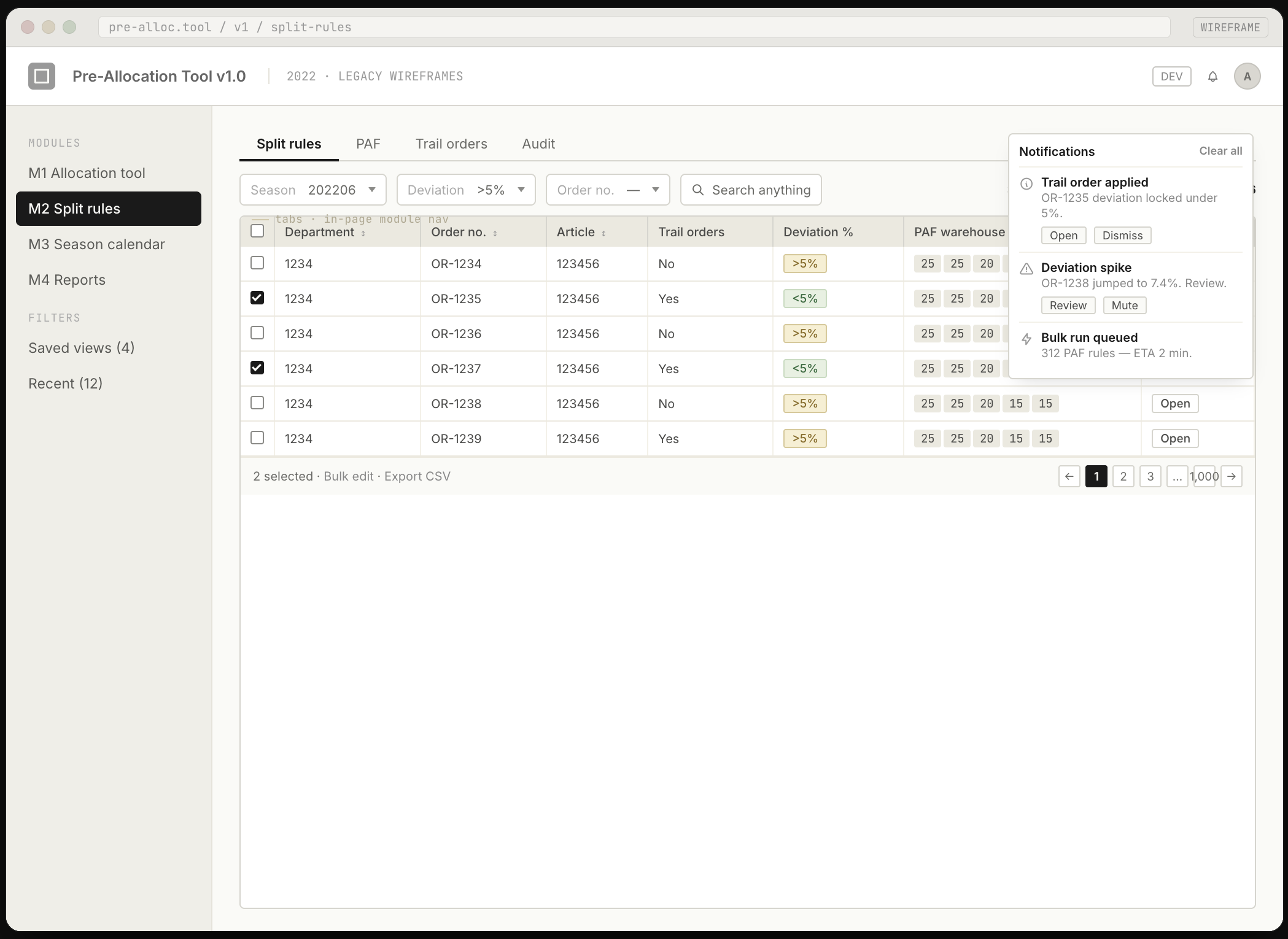Open the notifications bell icon

[x=1212, y=77]
